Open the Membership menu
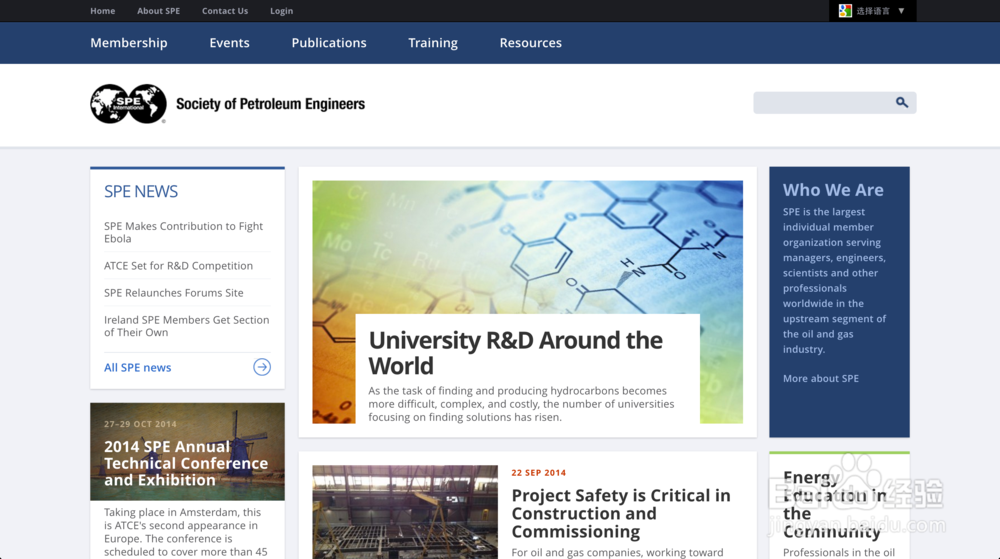 click(x=129, y=43)
